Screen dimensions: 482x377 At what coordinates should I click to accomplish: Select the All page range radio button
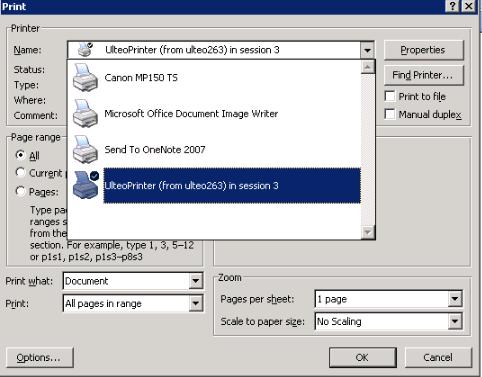coord(20,155)
